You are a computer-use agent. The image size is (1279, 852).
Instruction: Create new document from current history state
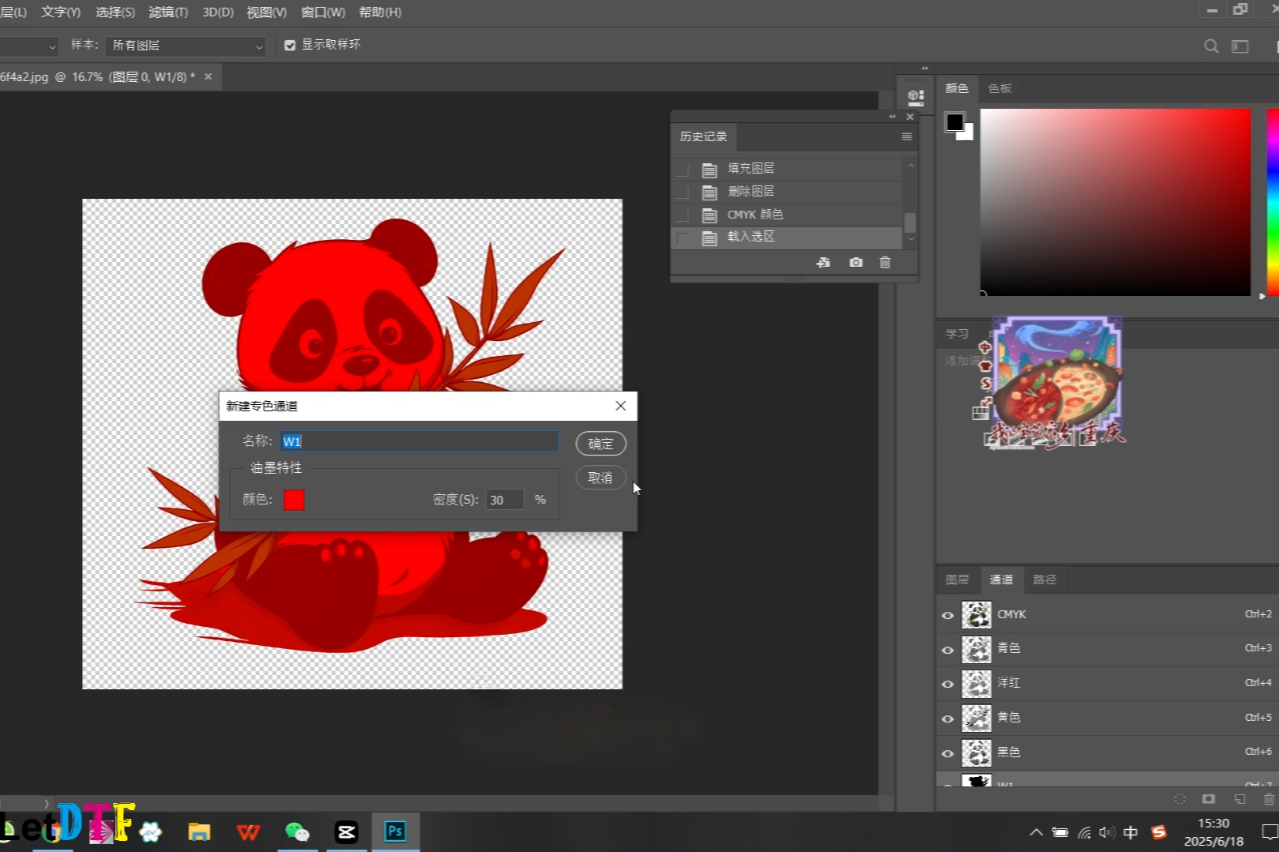coord(823,262)
